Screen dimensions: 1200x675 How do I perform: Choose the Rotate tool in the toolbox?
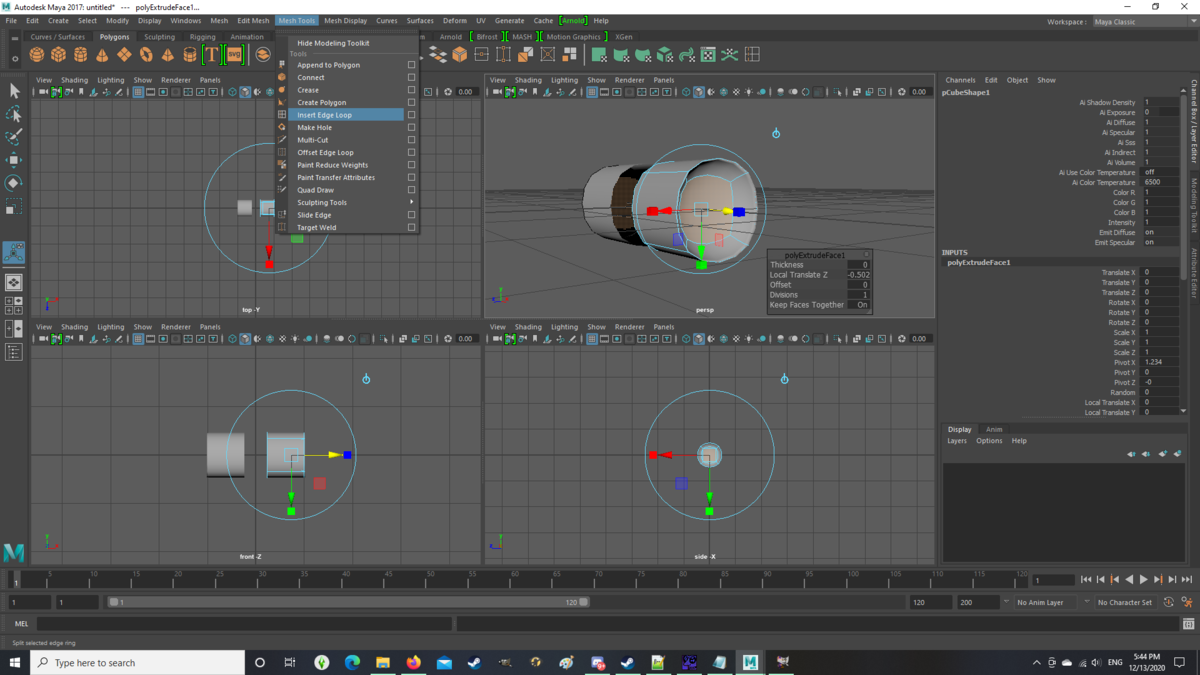tap(14, 183)
